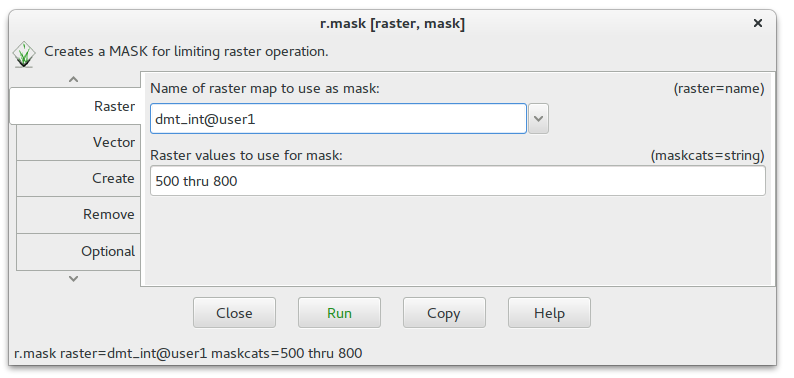
Task: Switch to the Raster tab
Action: click(x=75, y=106)
